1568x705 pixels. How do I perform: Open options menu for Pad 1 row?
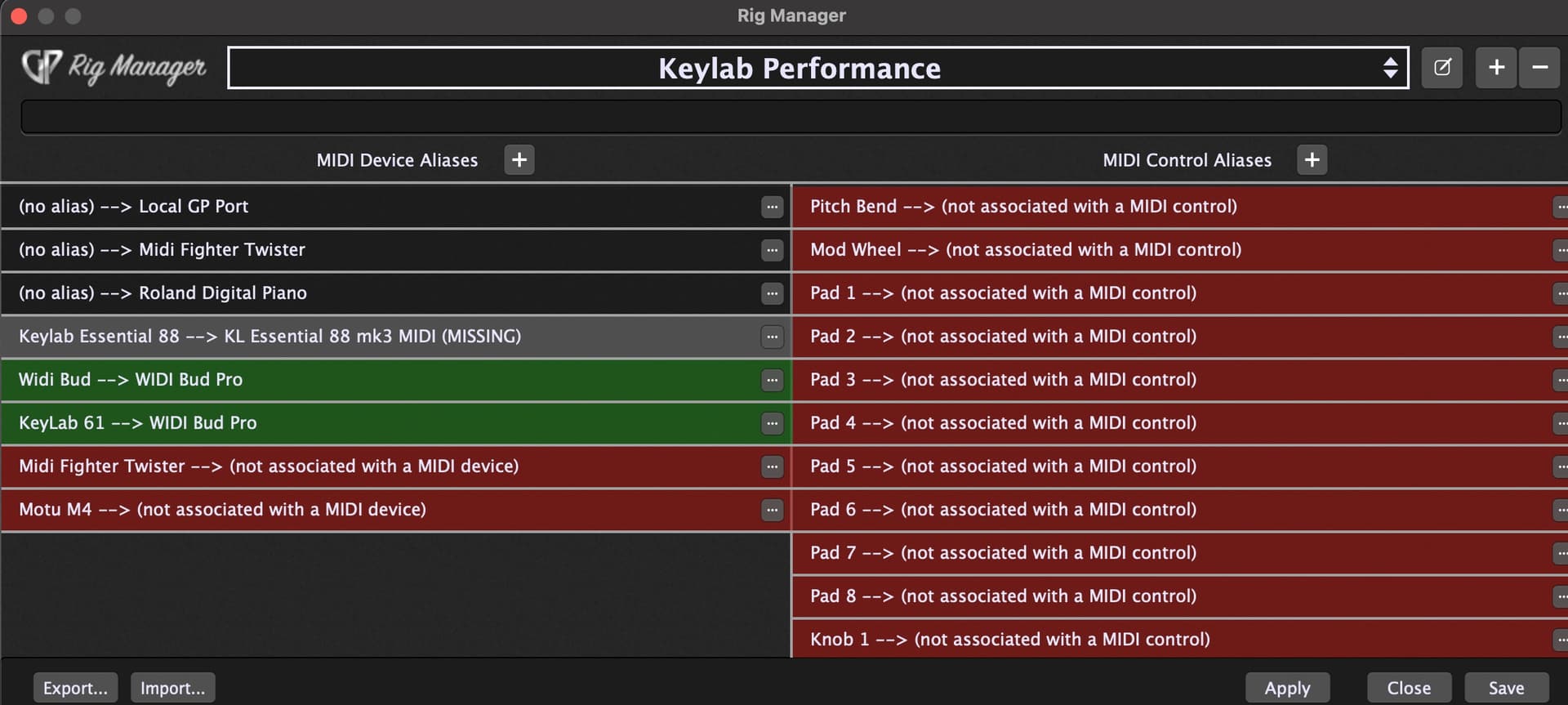1561,293
